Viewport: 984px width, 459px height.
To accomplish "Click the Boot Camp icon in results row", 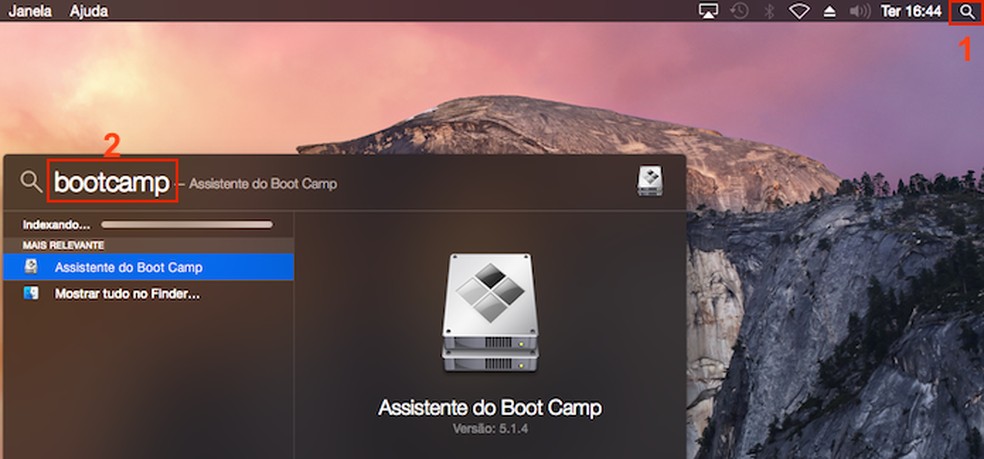I will [x=31, y=267].
